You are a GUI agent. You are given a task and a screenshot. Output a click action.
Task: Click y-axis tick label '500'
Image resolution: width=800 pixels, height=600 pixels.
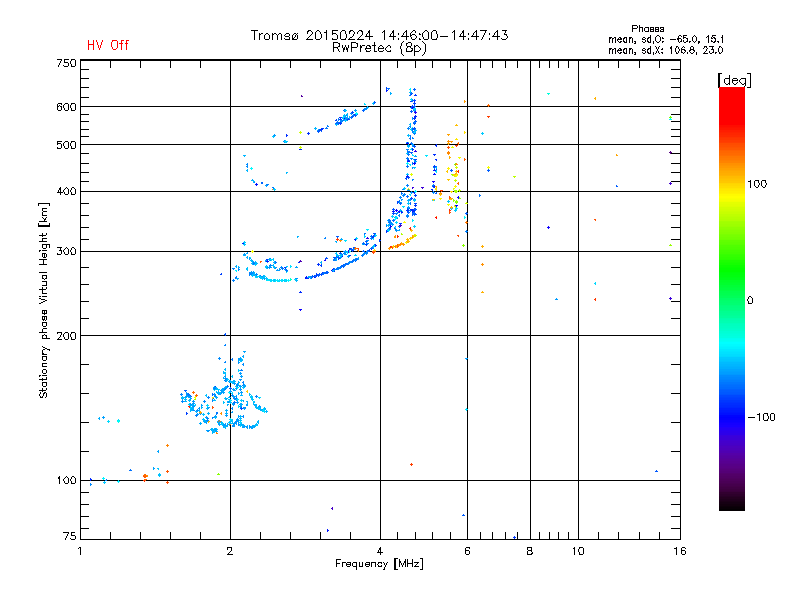click(66, 145)
